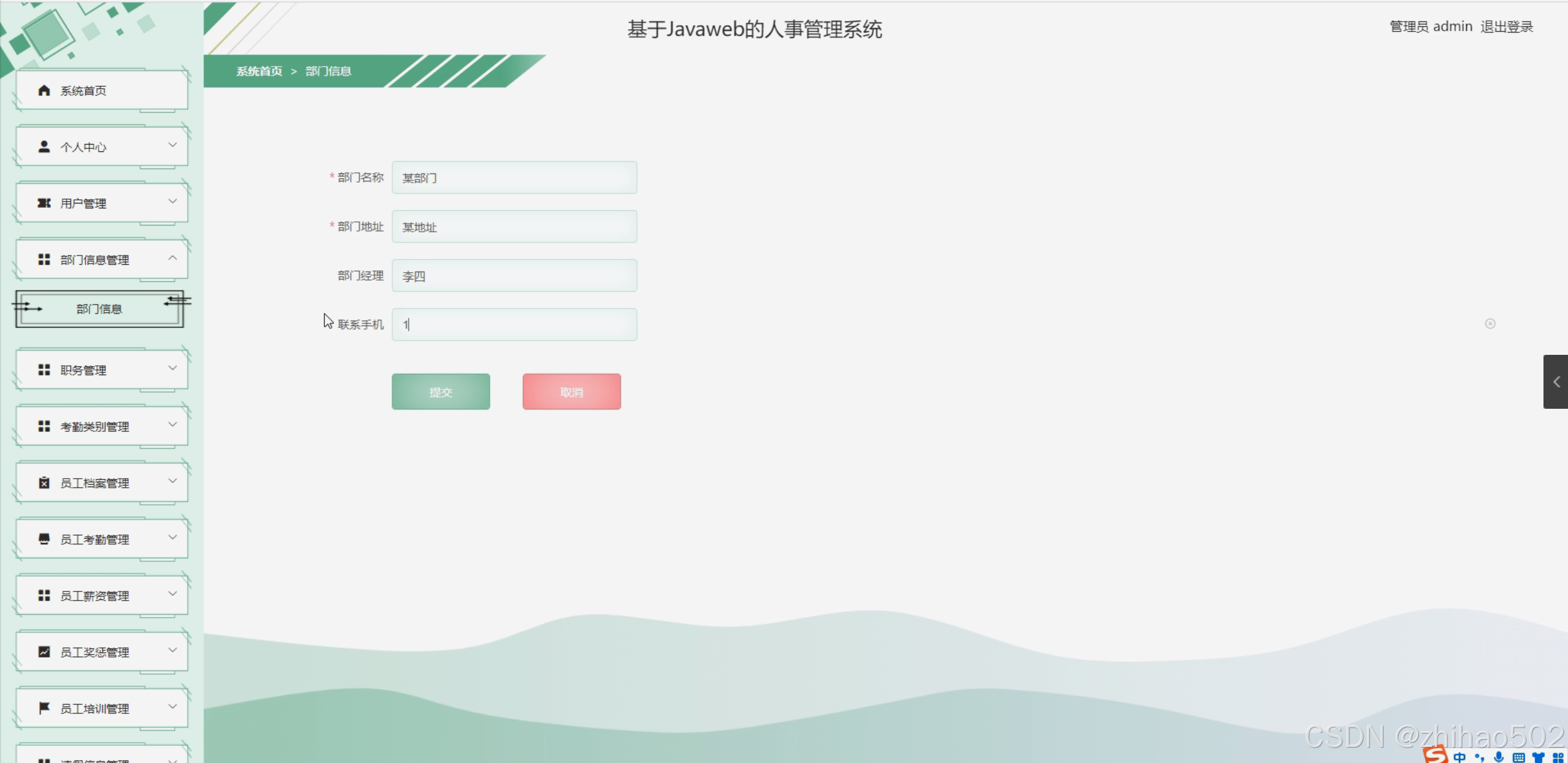
Task: Click the circular clear icon at right edge
Action: (1490, 324)
